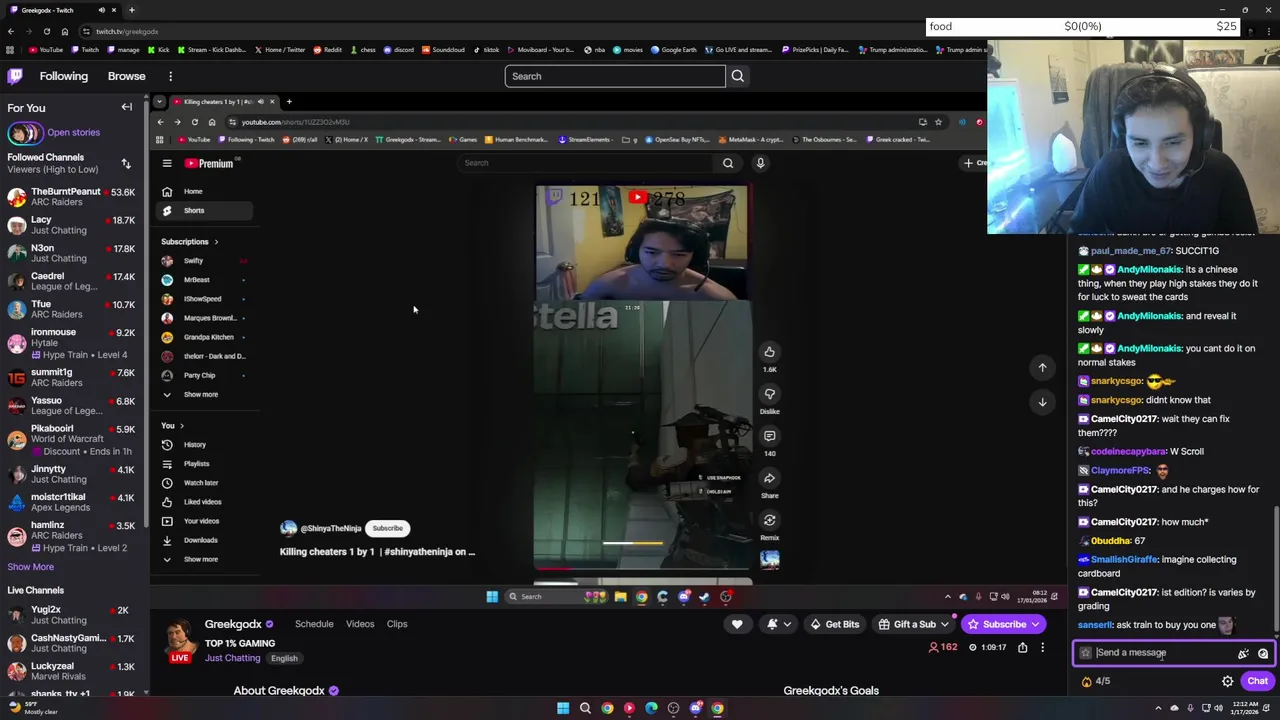Open comments on the YouTube short
Image resolution: width=1280 pixels, height=720 pixels.
(x=769, y=436)
